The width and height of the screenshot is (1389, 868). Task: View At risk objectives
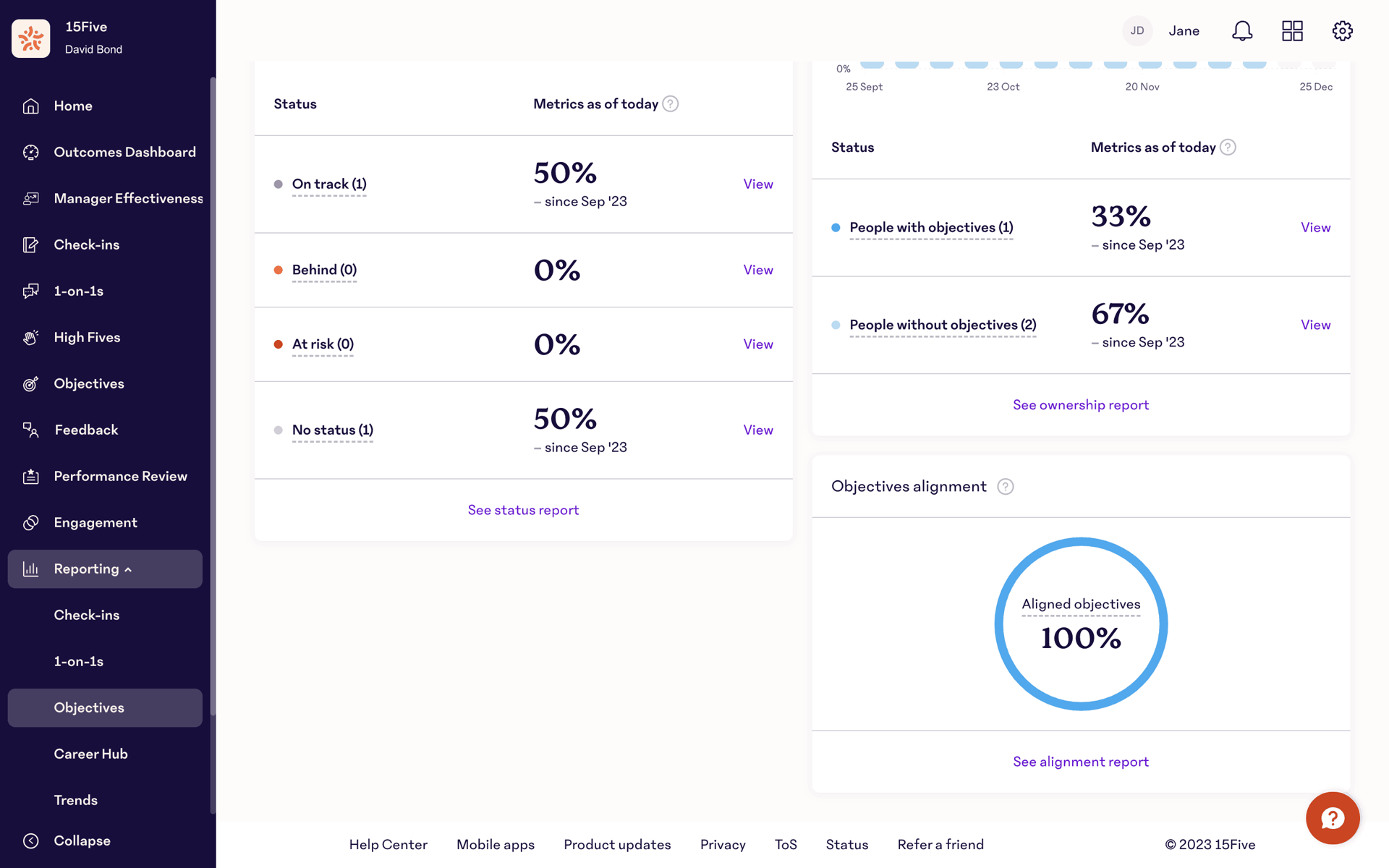click(758, 344)
